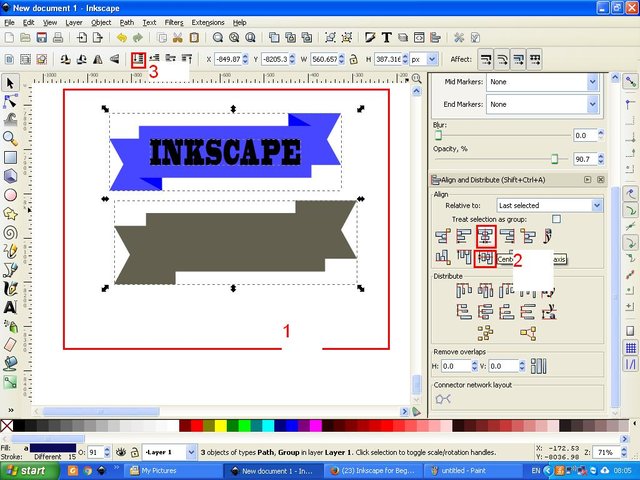Click the Remove overlaps button icon
The width and height of the screenshot is (640, 480).
(538, 366)
